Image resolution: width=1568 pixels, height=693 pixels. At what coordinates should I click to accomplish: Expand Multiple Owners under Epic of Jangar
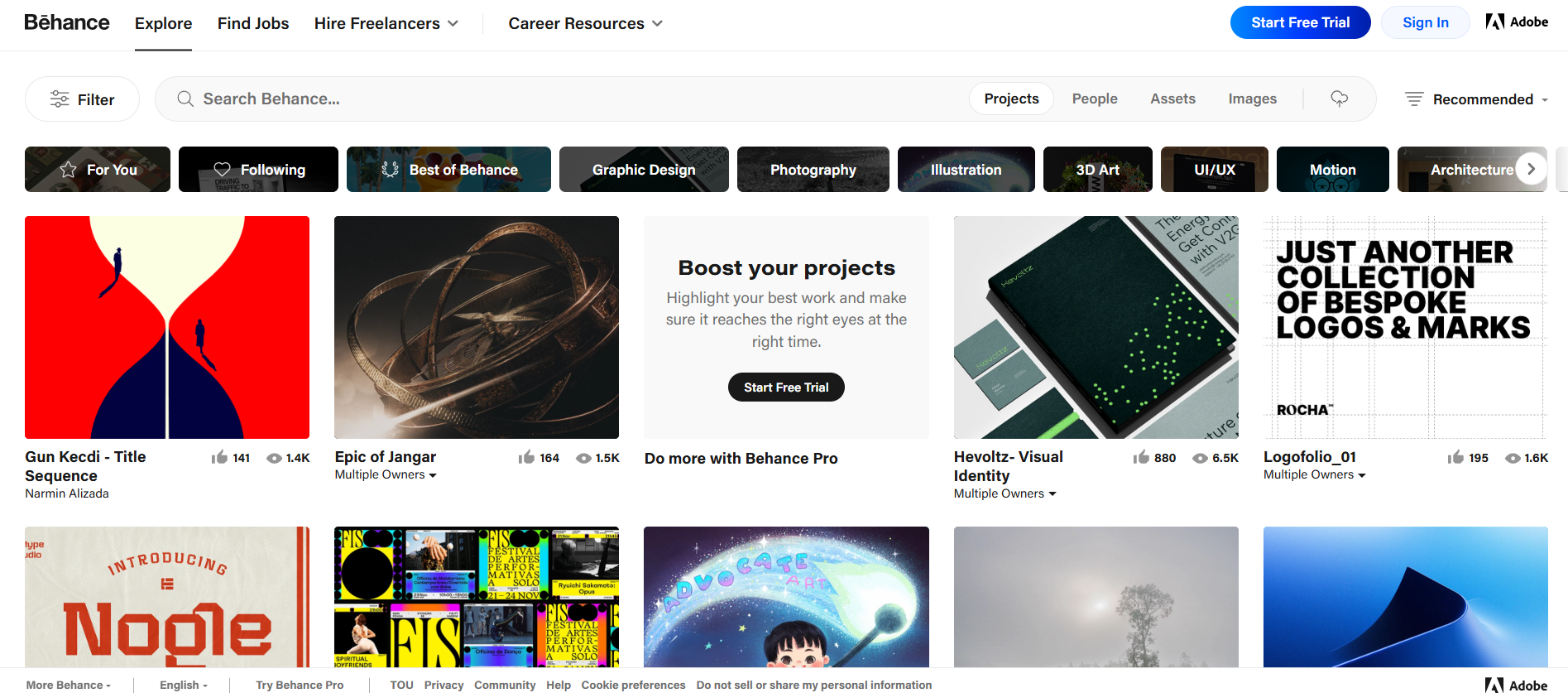[386, 474]
